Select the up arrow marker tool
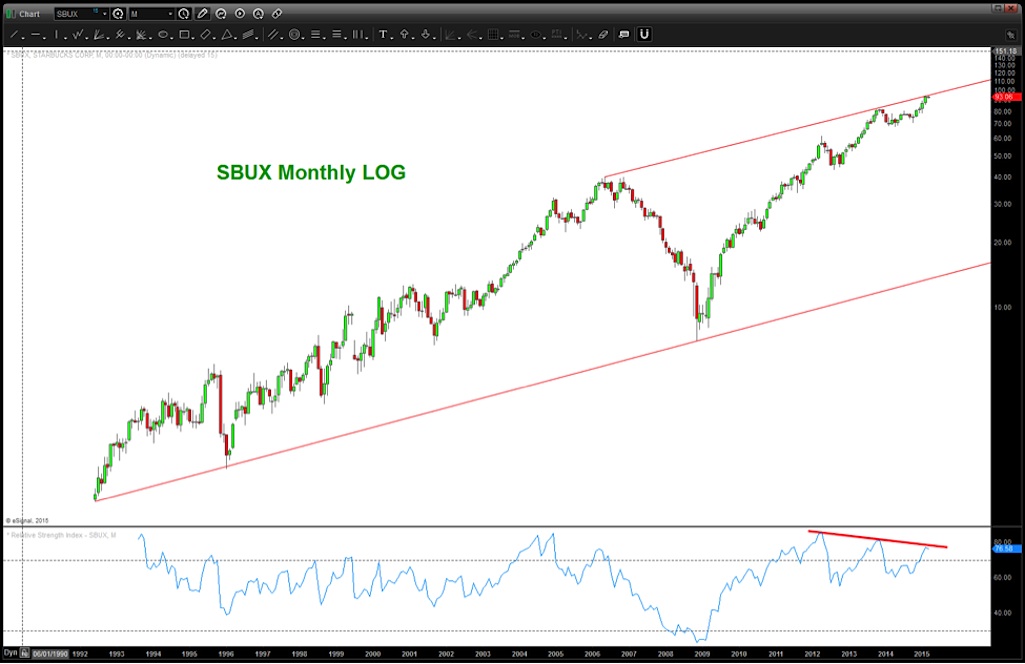Viewport: 1025px width, 664px height. pyautogui.click(x=405, y=35)
